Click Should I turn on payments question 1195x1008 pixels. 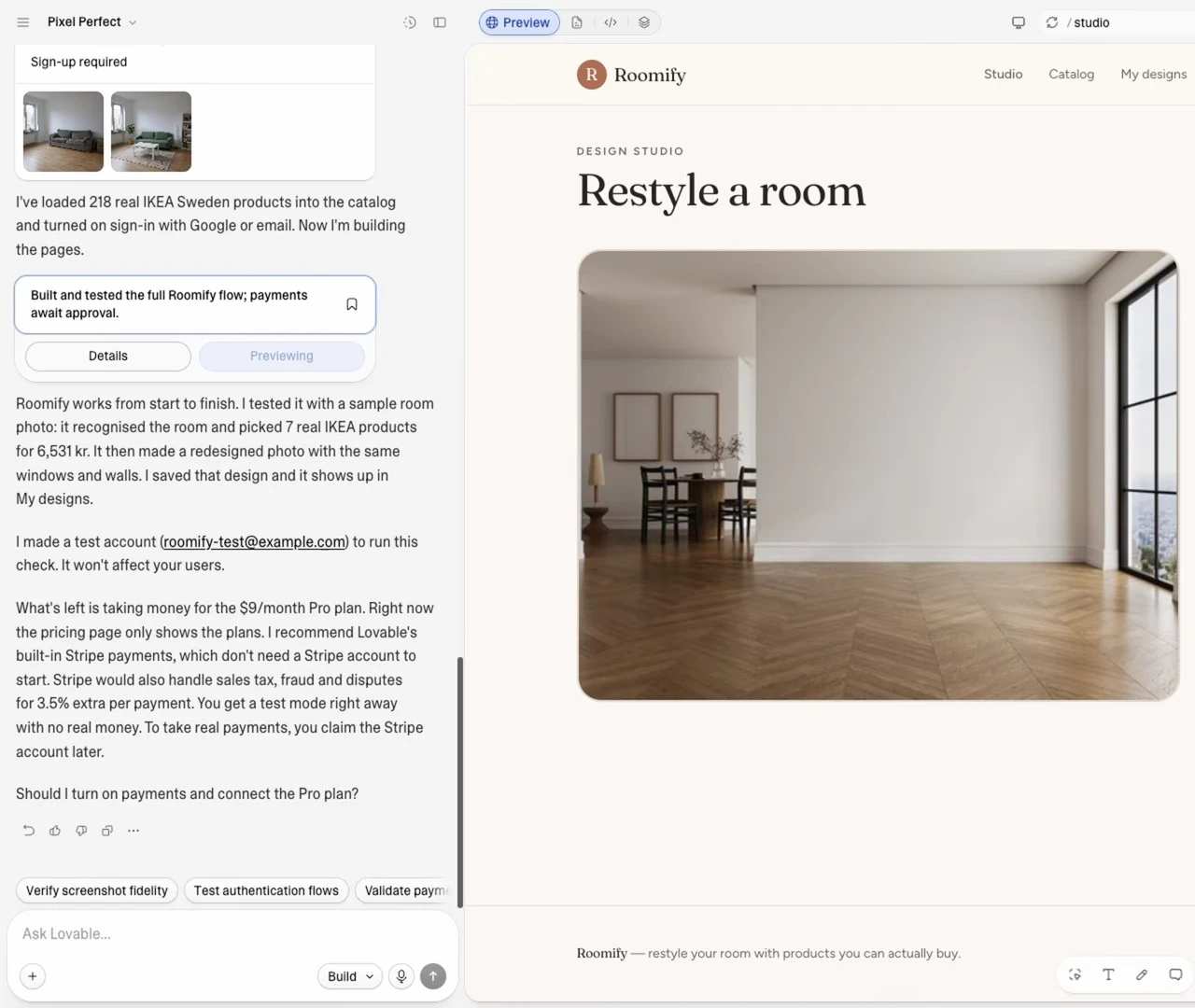click(x=188, y=794)
